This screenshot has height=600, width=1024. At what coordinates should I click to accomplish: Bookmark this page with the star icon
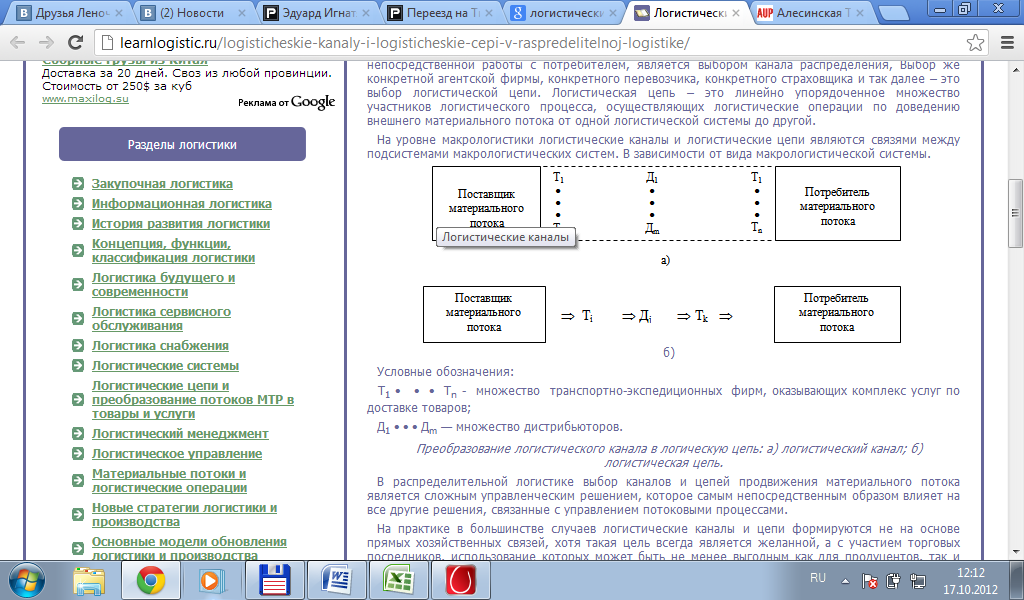click(975, 43)
